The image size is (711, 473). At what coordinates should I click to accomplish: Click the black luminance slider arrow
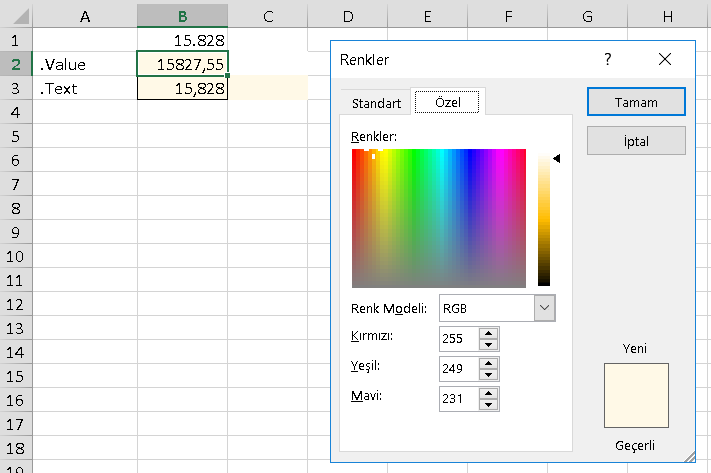pos(557,158)
